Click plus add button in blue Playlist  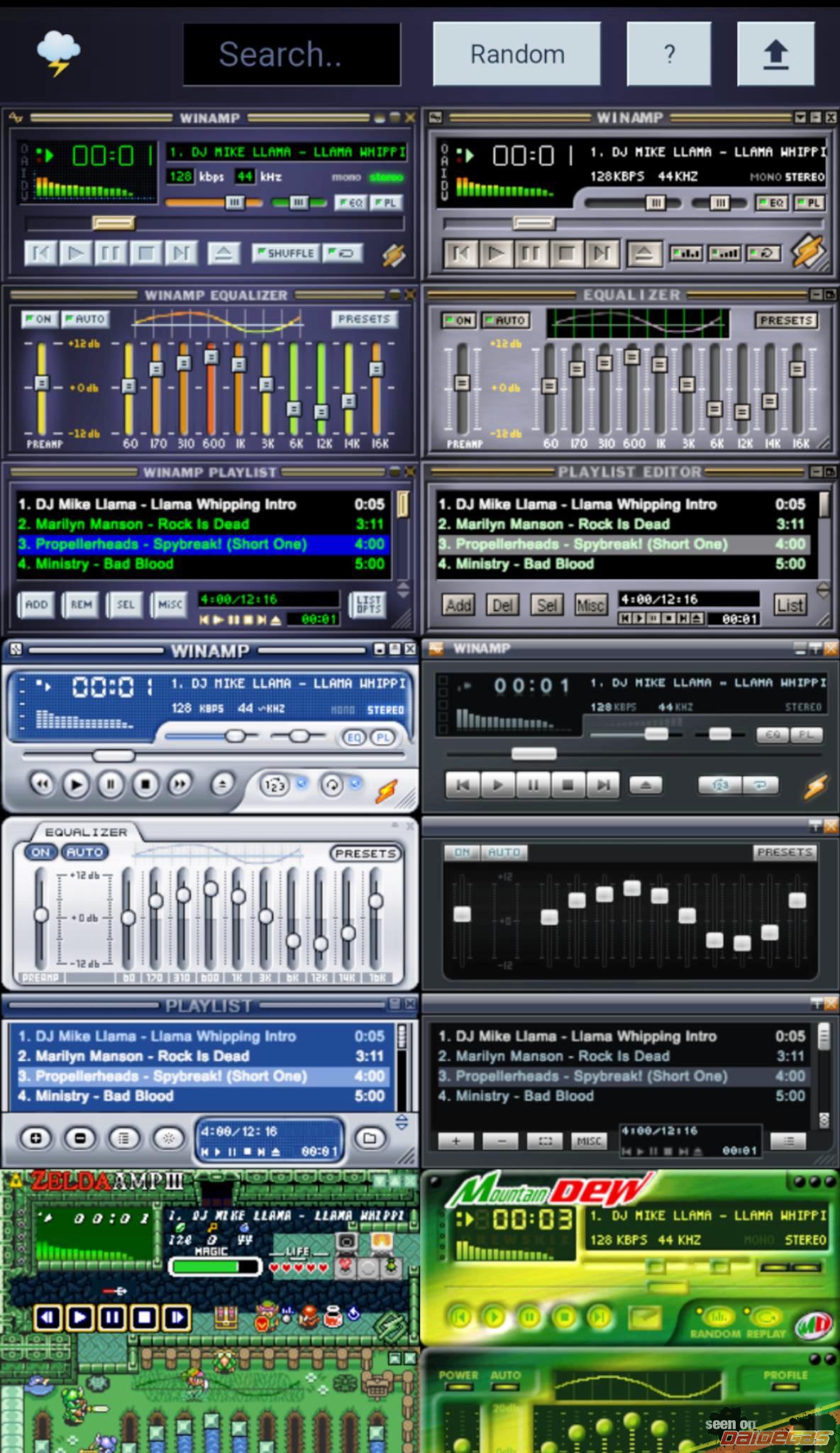click(35, 1139)
